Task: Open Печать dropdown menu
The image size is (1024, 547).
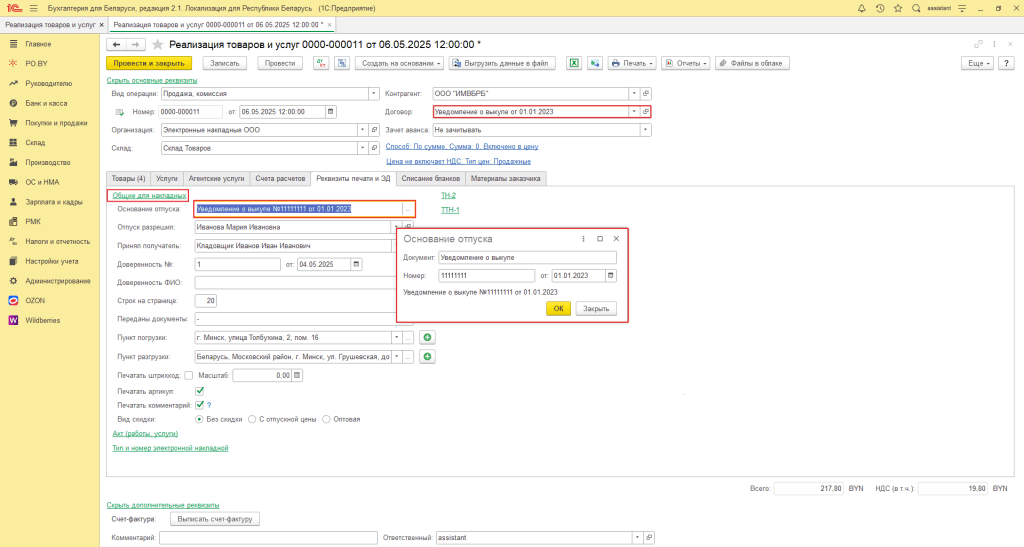Action: tap(632, 63)
